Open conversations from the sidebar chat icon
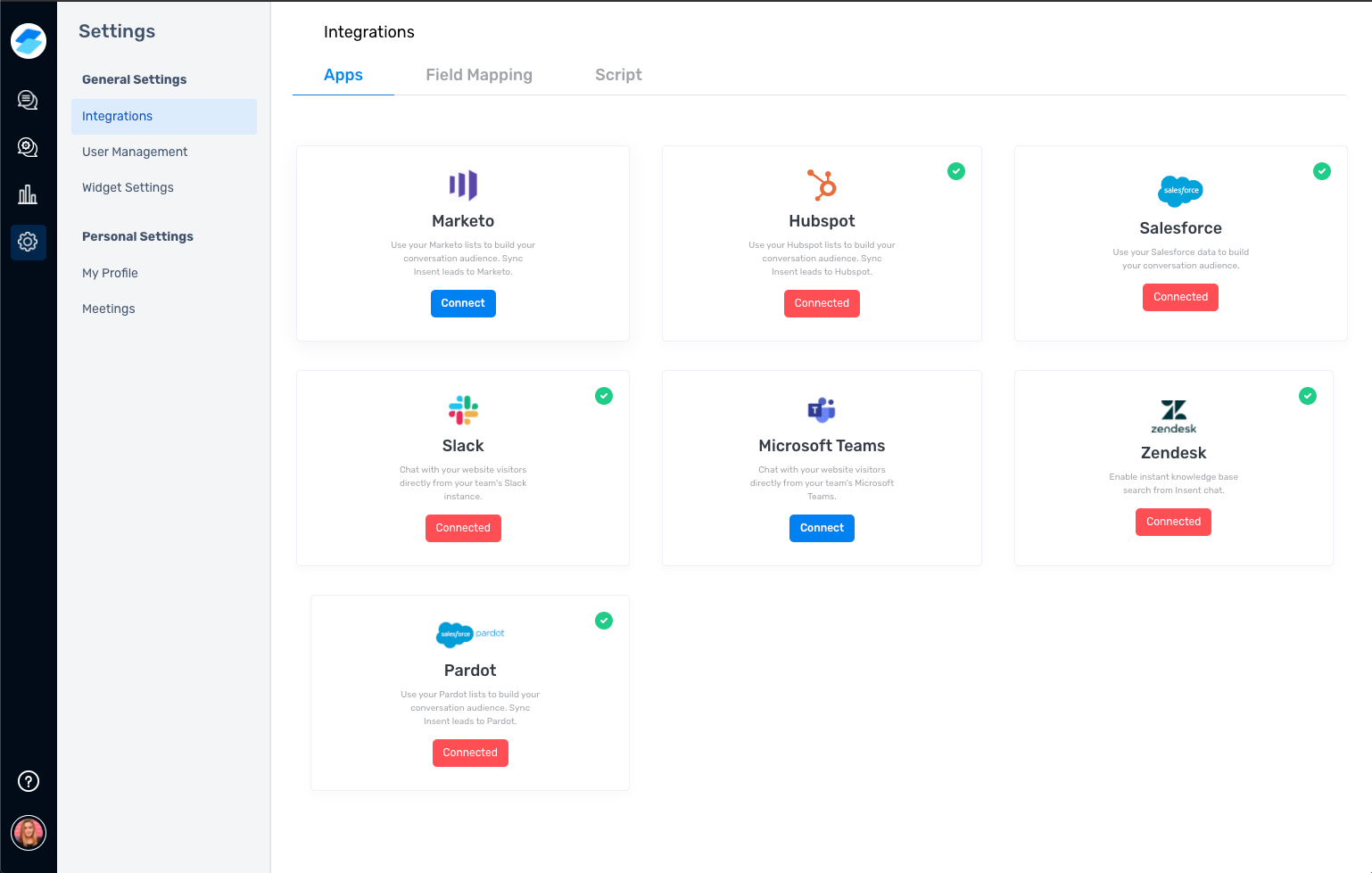The image size is (1372, 873). pyautogui.click(x=28, y=100)
